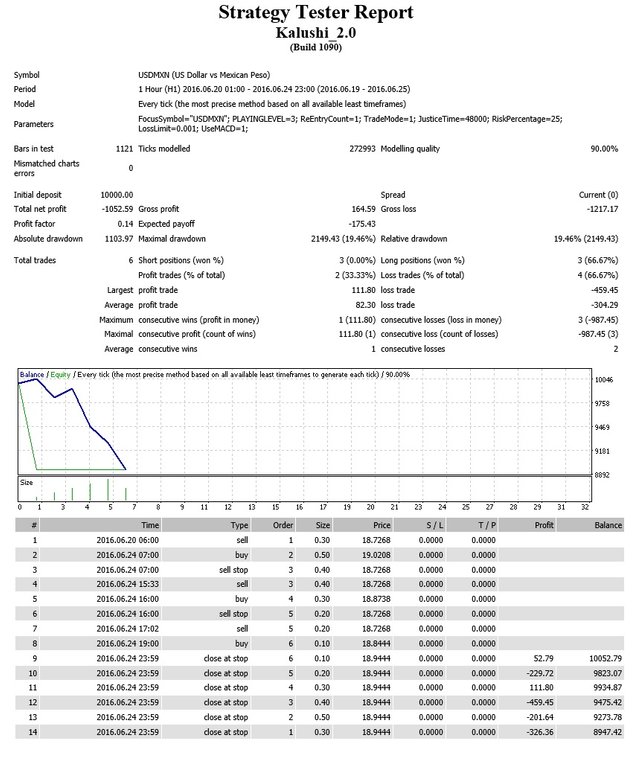The width and height of the screenshot is (640, 759).
Task: Select time 2016.06.24 17:02 in row 7
Action: click(x=128, y=629)
